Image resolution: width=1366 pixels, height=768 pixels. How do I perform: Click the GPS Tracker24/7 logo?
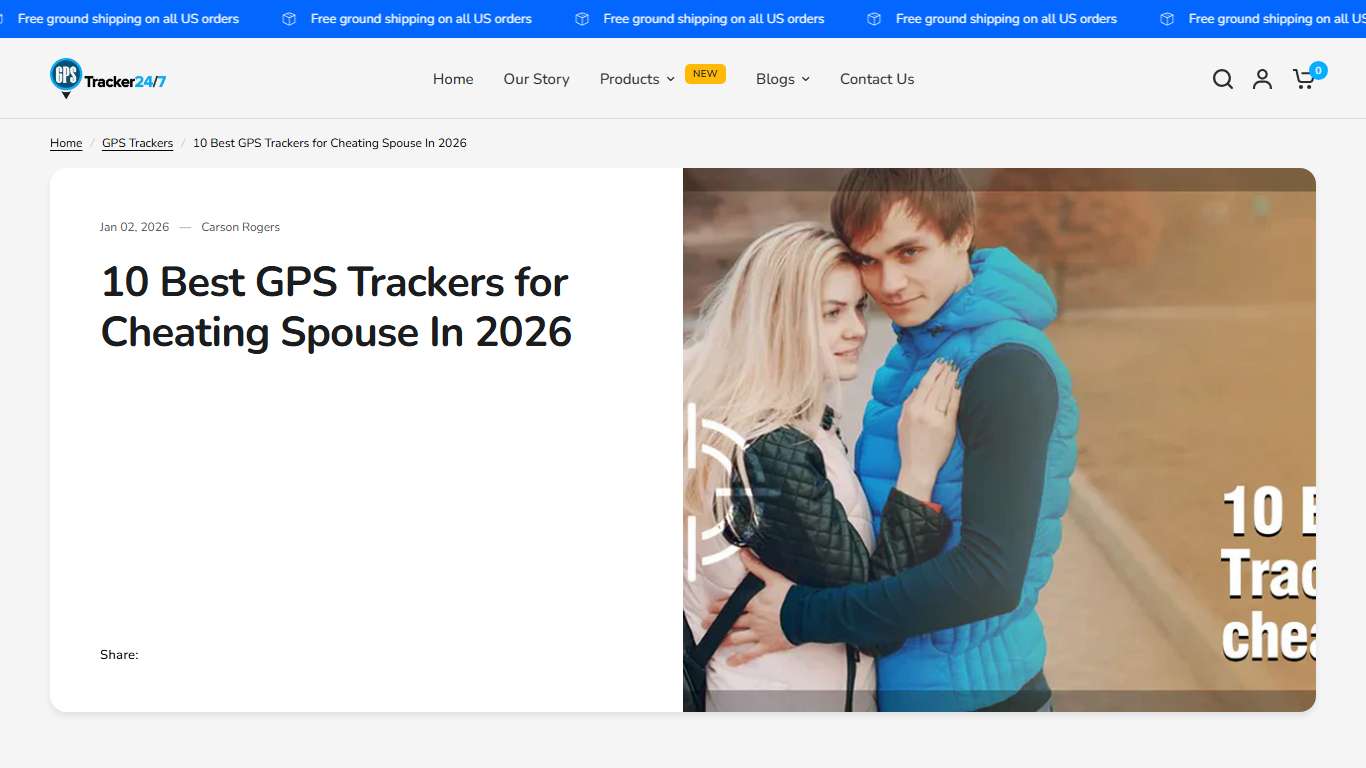(x=107, y=78)
